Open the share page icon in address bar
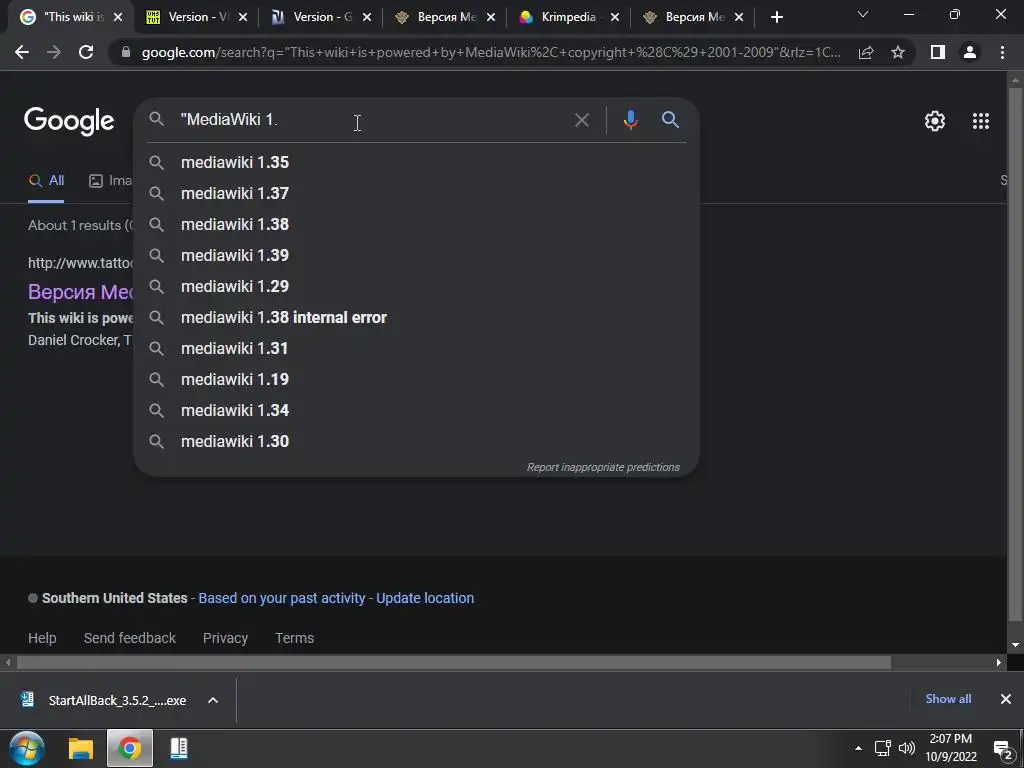 tap(866, 52)
